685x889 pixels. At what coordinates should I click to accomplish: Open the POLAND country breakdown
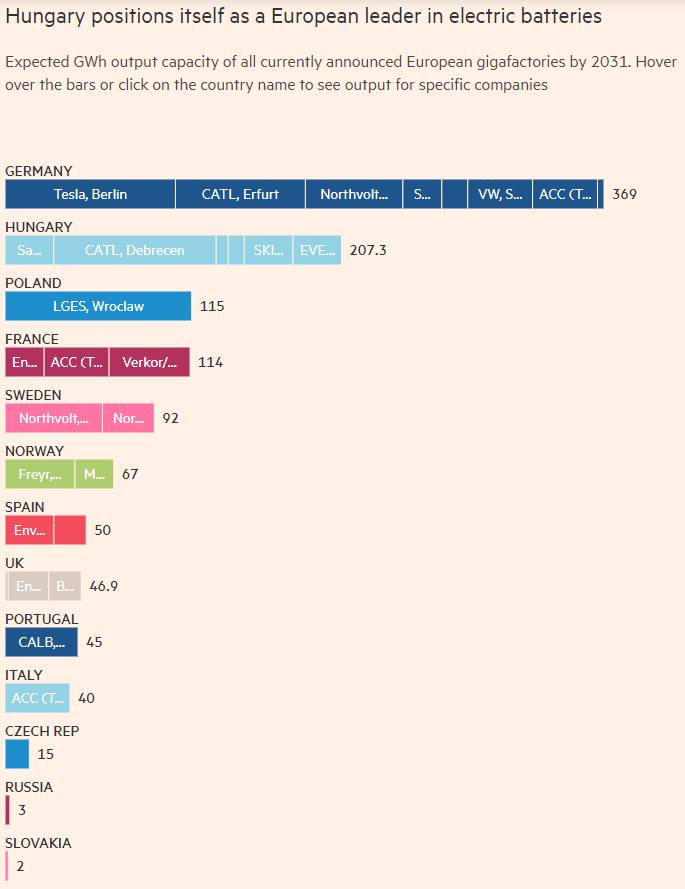[33, 283]
